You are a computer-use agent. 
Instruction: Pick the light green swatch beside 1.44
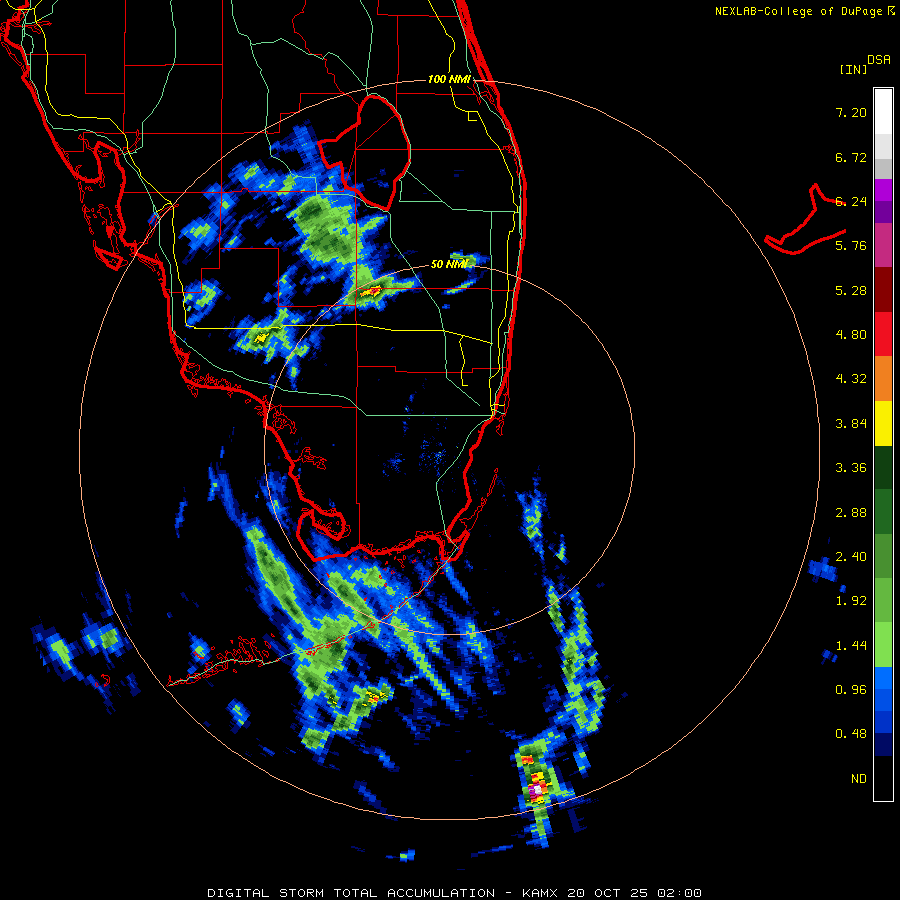(883, 645)
